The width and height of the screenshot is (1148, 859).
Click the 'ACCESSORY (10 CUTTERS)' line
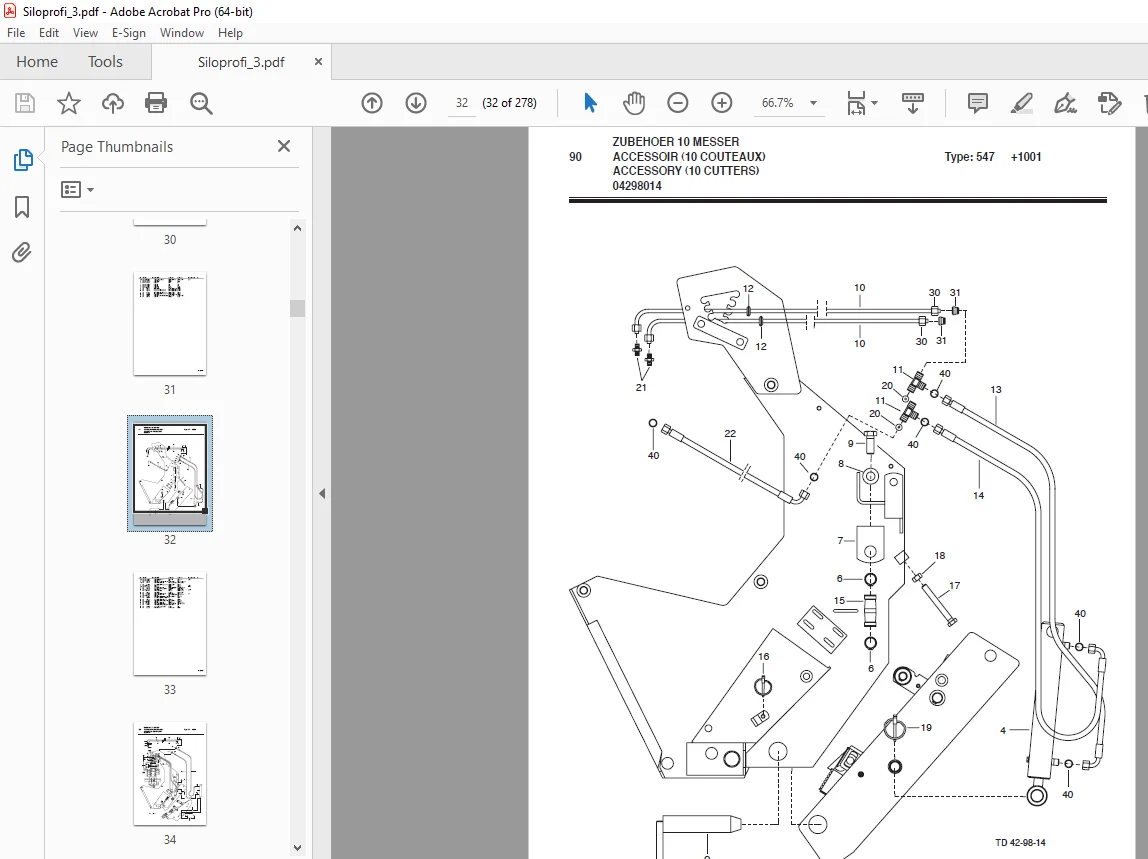coord(686,171)
